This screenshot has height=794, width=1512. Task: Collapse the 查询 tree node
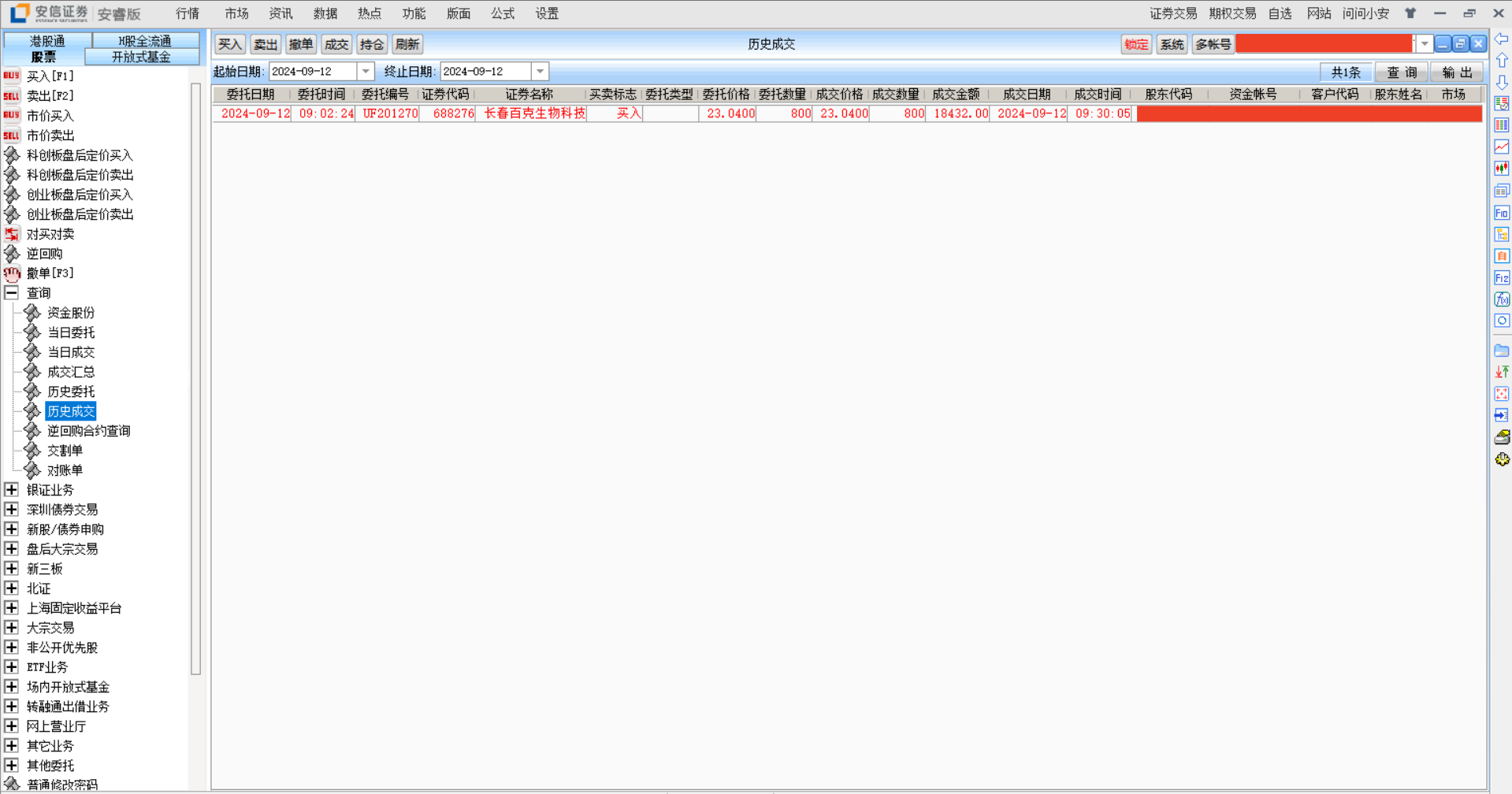[x=11, y=293]
